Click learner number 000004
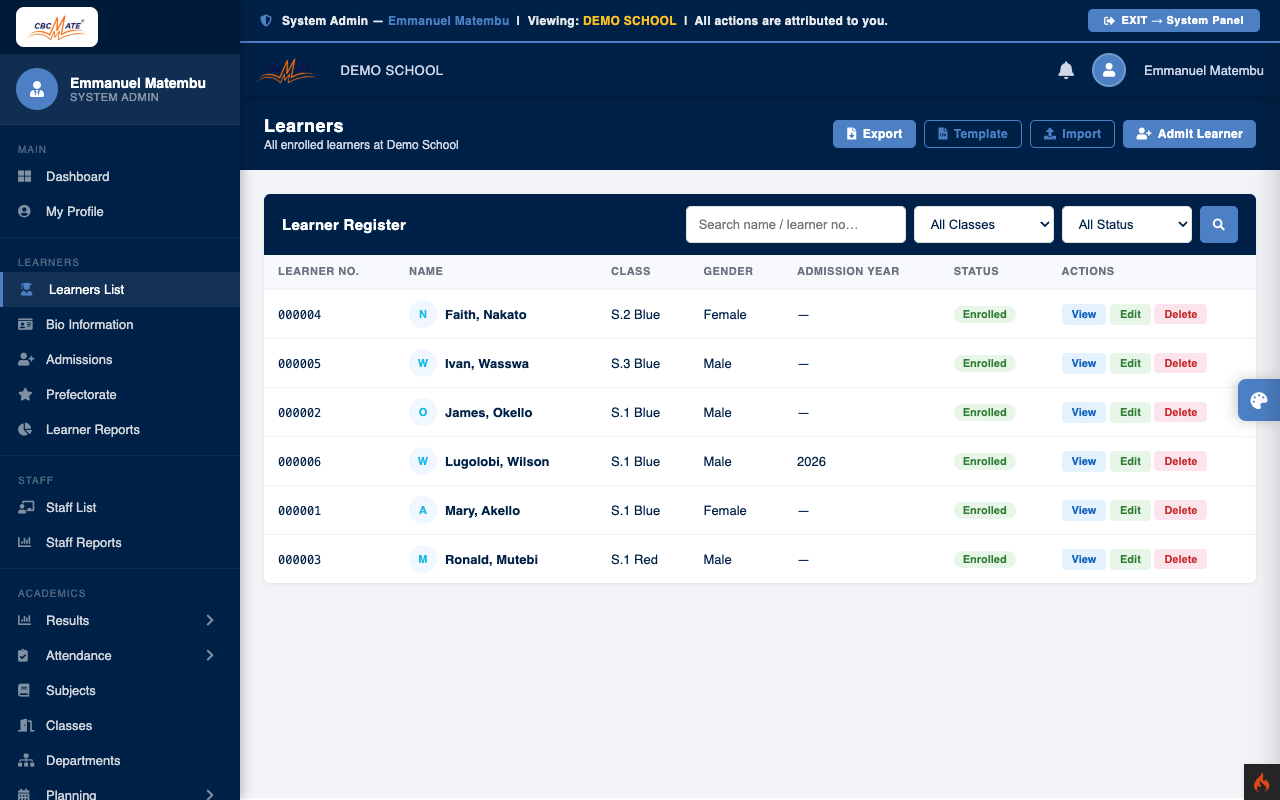Screen dimensions: 1280x800 pos(300,314)
